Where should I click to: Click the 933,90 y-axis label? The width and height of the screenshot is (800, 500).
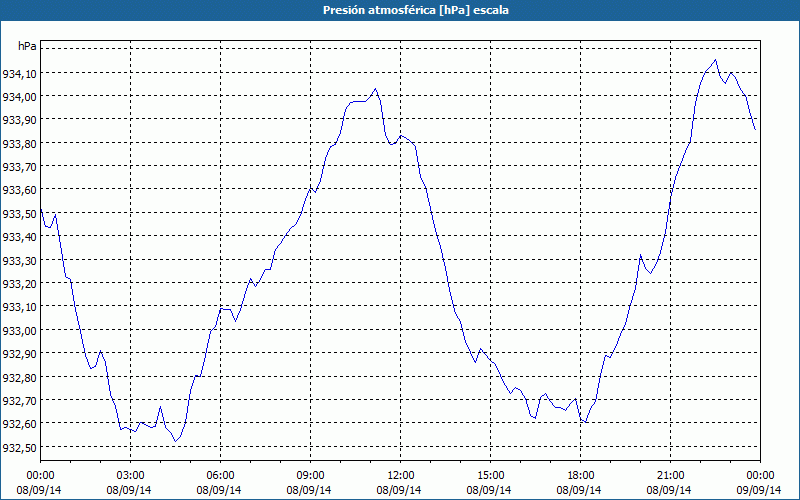pyautogui.click(x=19, y=121)
